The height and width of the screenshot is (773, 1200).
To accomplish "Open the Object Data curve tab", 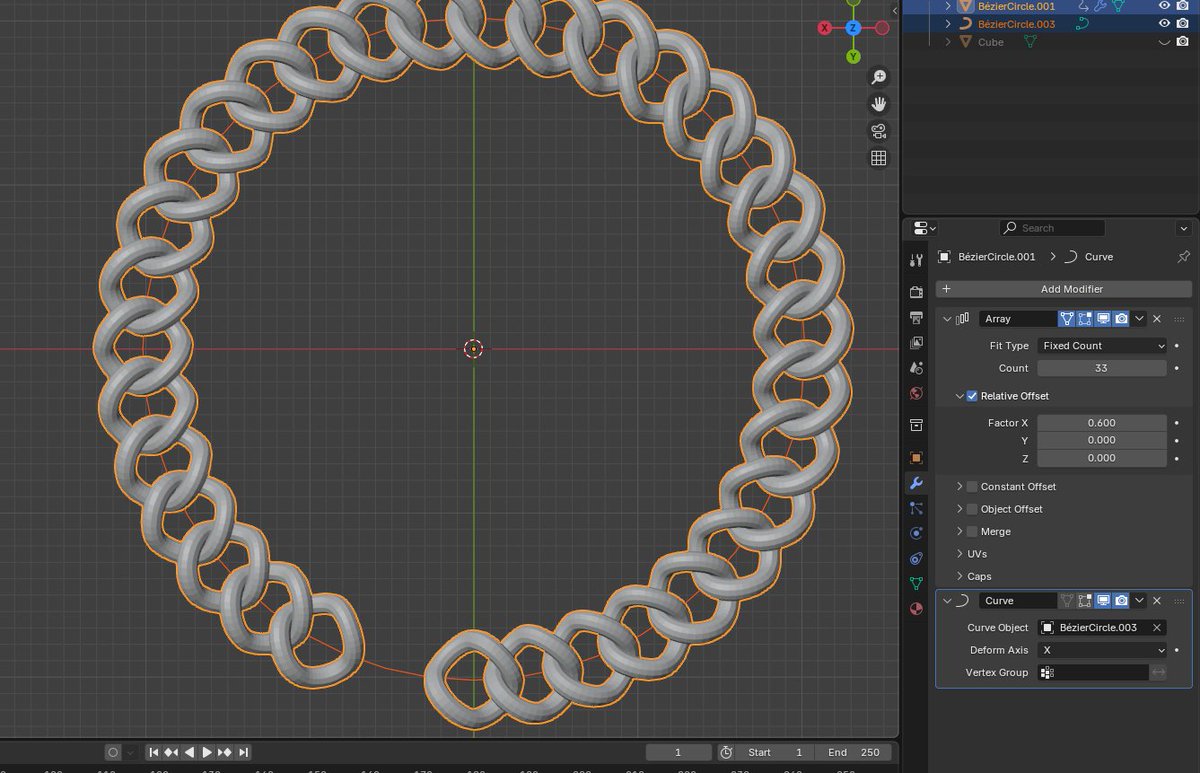I will [916, 583].
